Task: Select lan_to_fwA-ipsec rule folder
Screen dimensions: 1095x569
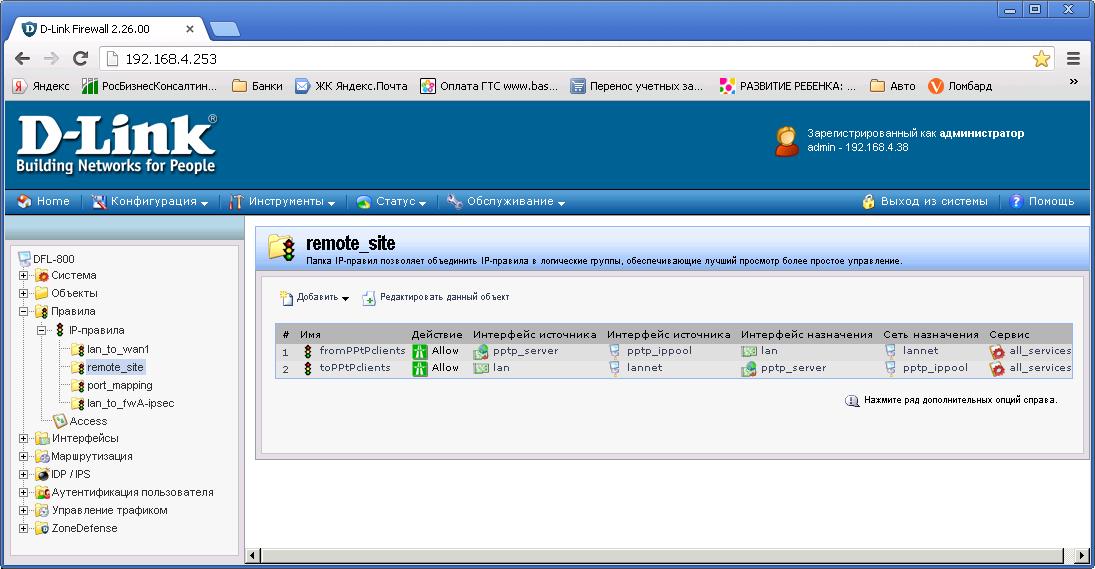Action: [x=131, y=404]
